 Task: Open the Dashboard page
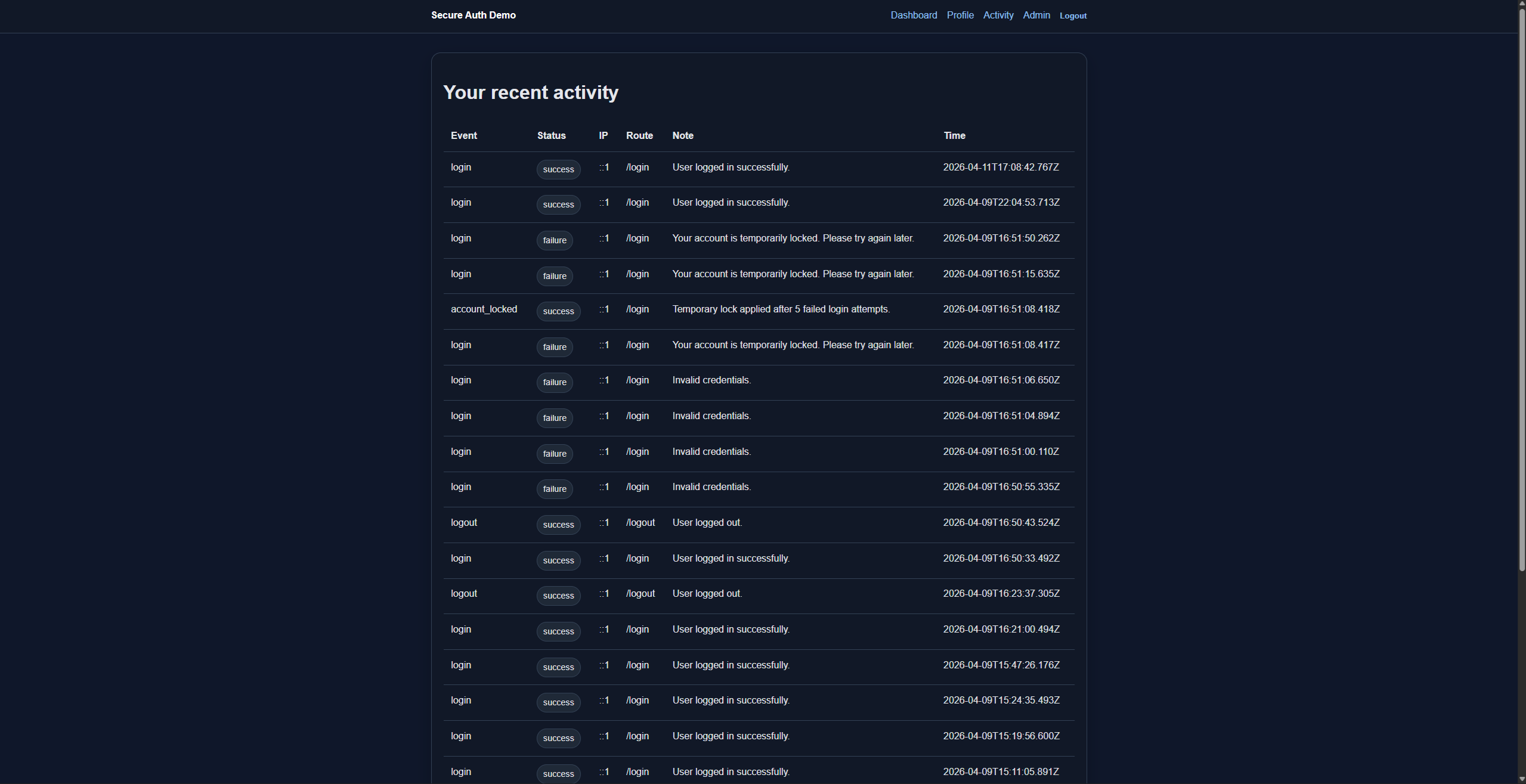(913, 15)
